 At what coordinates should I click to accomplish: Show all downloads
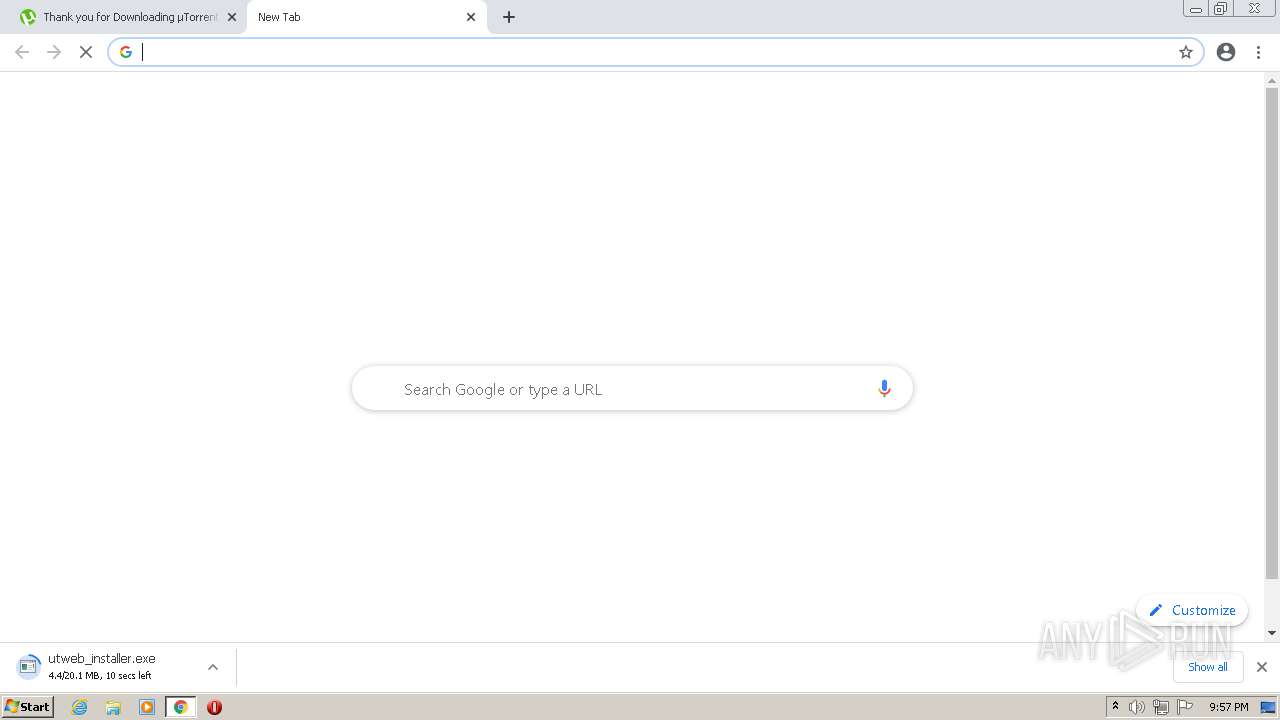pyautogui.click(x=1208, y=667)
